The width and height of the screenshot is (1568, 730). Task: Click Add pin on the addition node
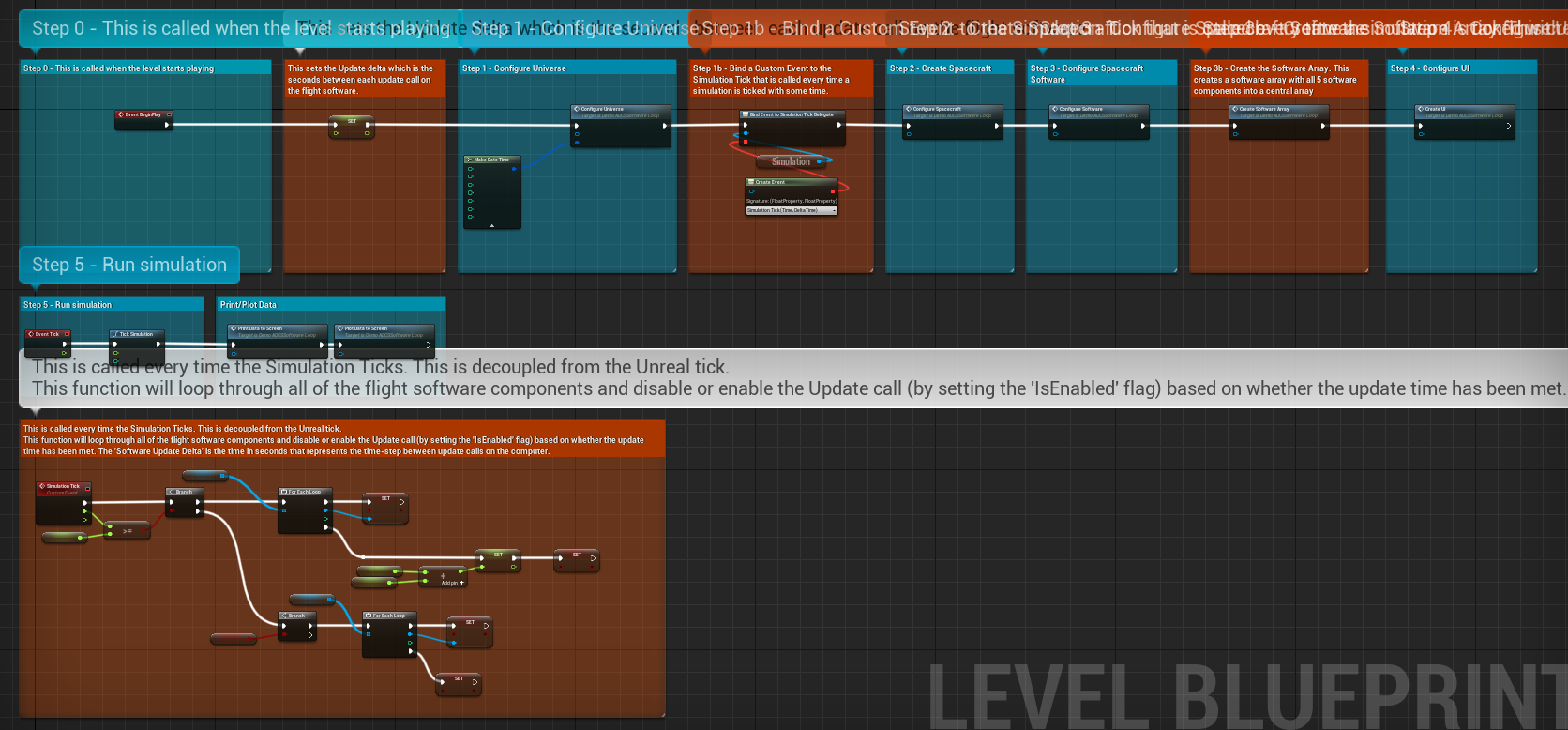coord(453,583)
